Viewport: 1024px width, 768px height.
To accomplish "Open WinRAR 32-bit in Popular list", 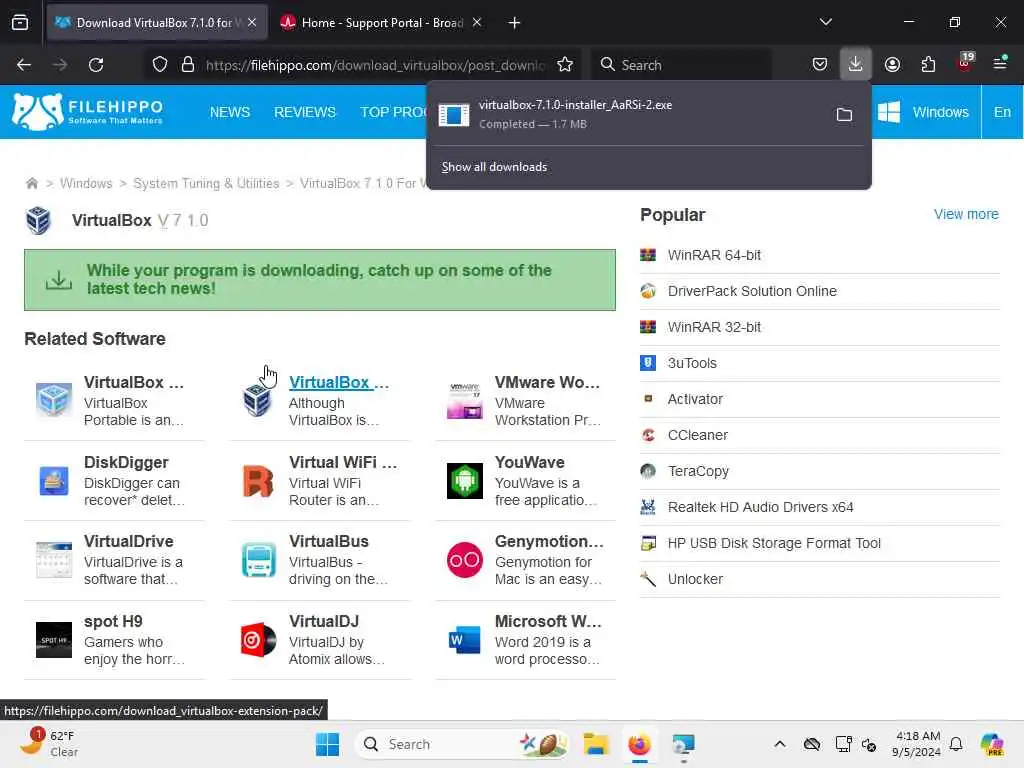I will tap(714, 327).
